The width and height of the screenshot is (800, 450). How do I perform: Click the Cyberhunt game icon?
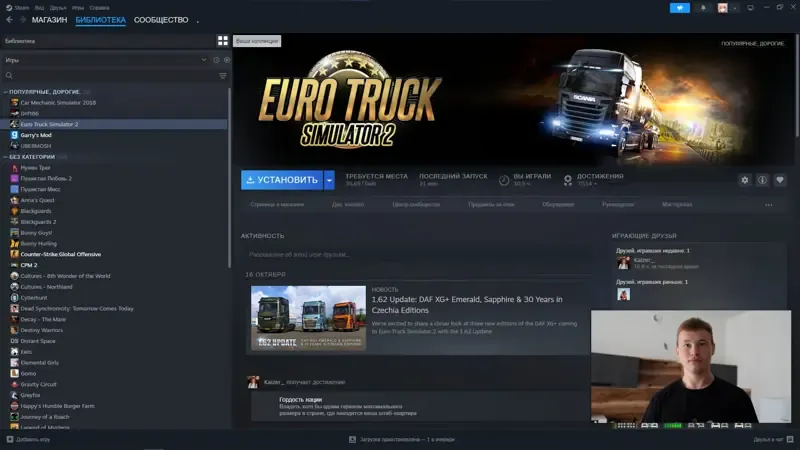click(14, 297)
